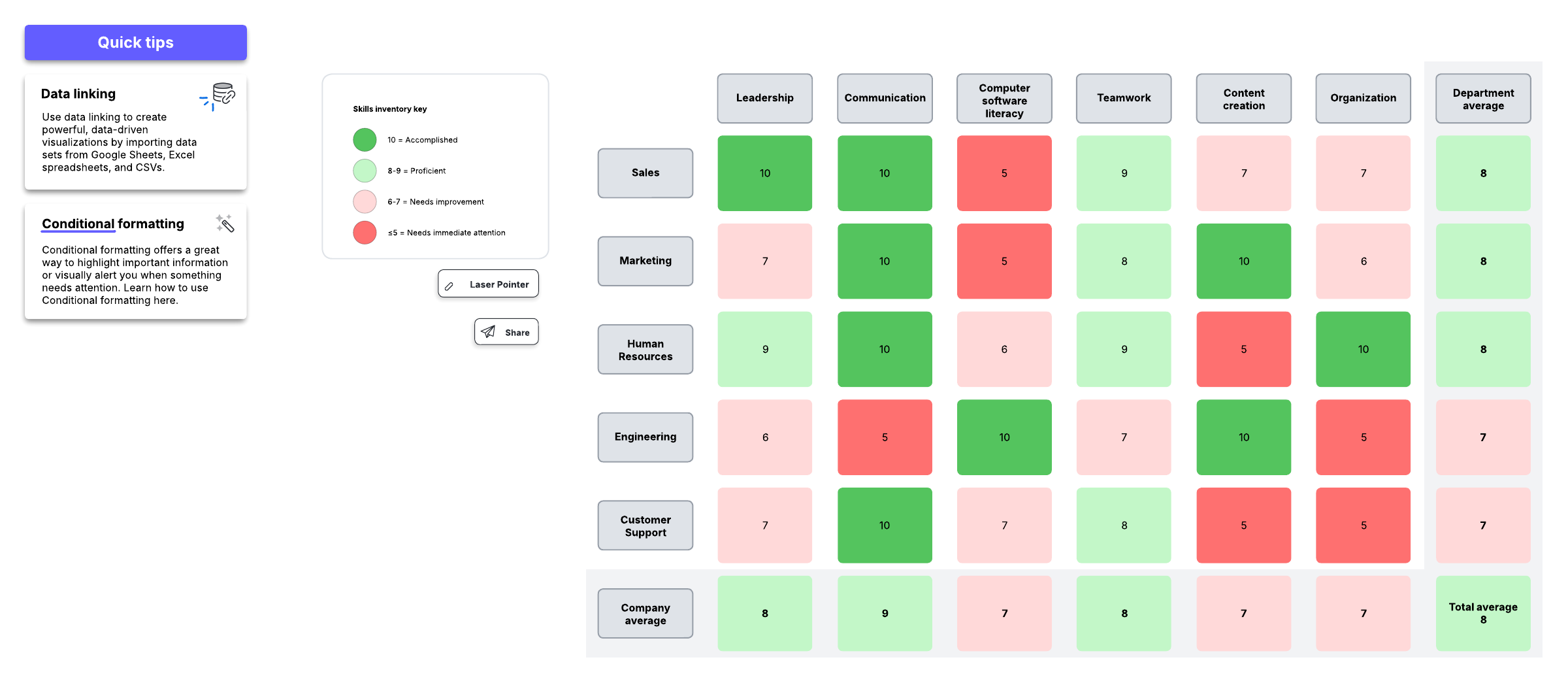1568x683 pixels.
Task: Click the pink Needs improvement key circle
Action: point(365,201)
